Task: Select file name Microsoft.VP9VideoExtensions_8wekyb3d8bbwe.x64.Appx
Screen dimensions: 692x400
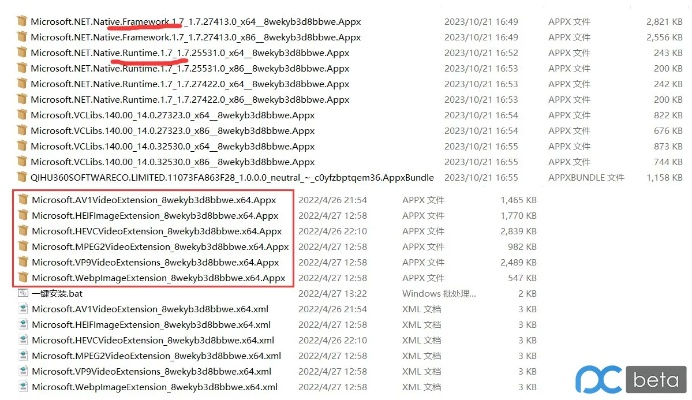Action: click(155, 262)
